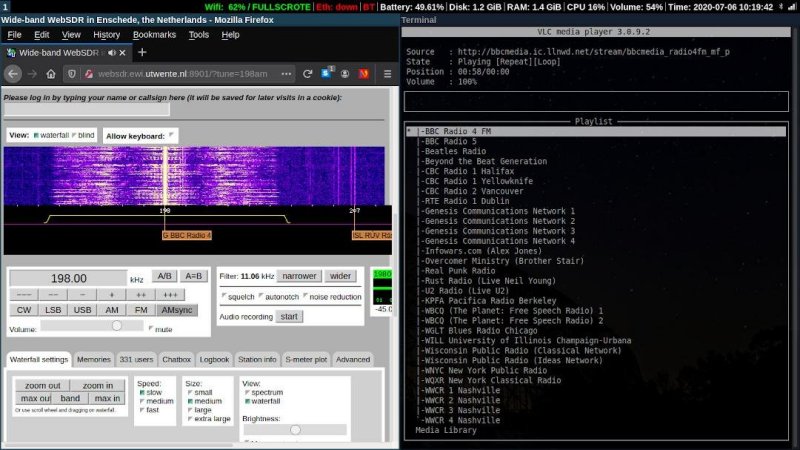Select the fast waterfall speed option
Screen dimensions: 800x450
coord(141,410)
